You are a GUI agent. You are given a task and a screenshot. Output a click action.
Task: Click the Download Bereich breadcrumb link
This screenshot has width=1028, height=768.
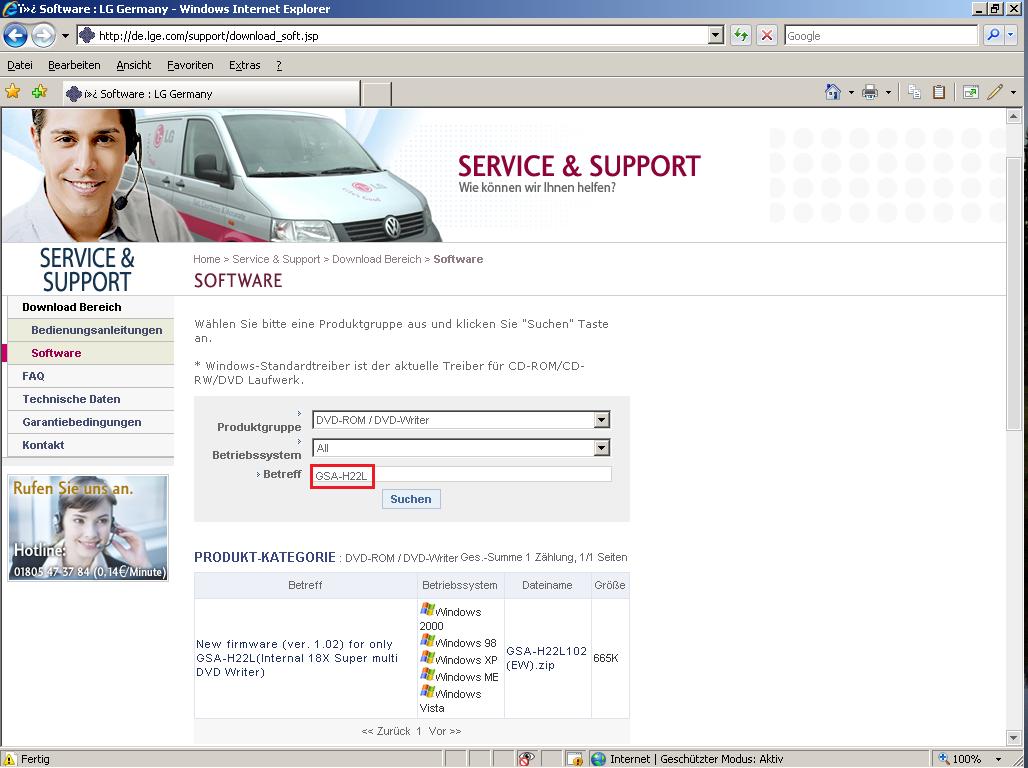tap(376, 259)
